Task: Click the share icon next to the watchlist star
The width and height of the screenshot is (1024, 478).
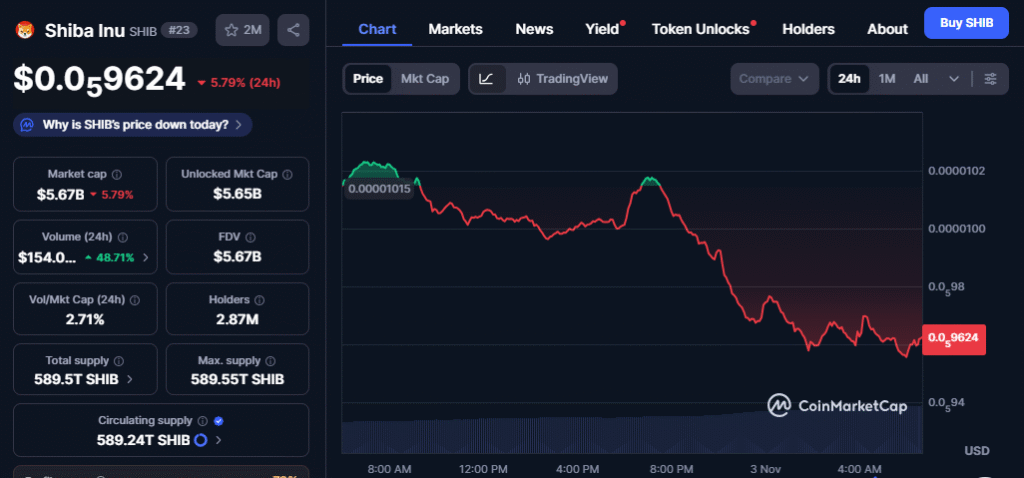Action: click(293, 30)
